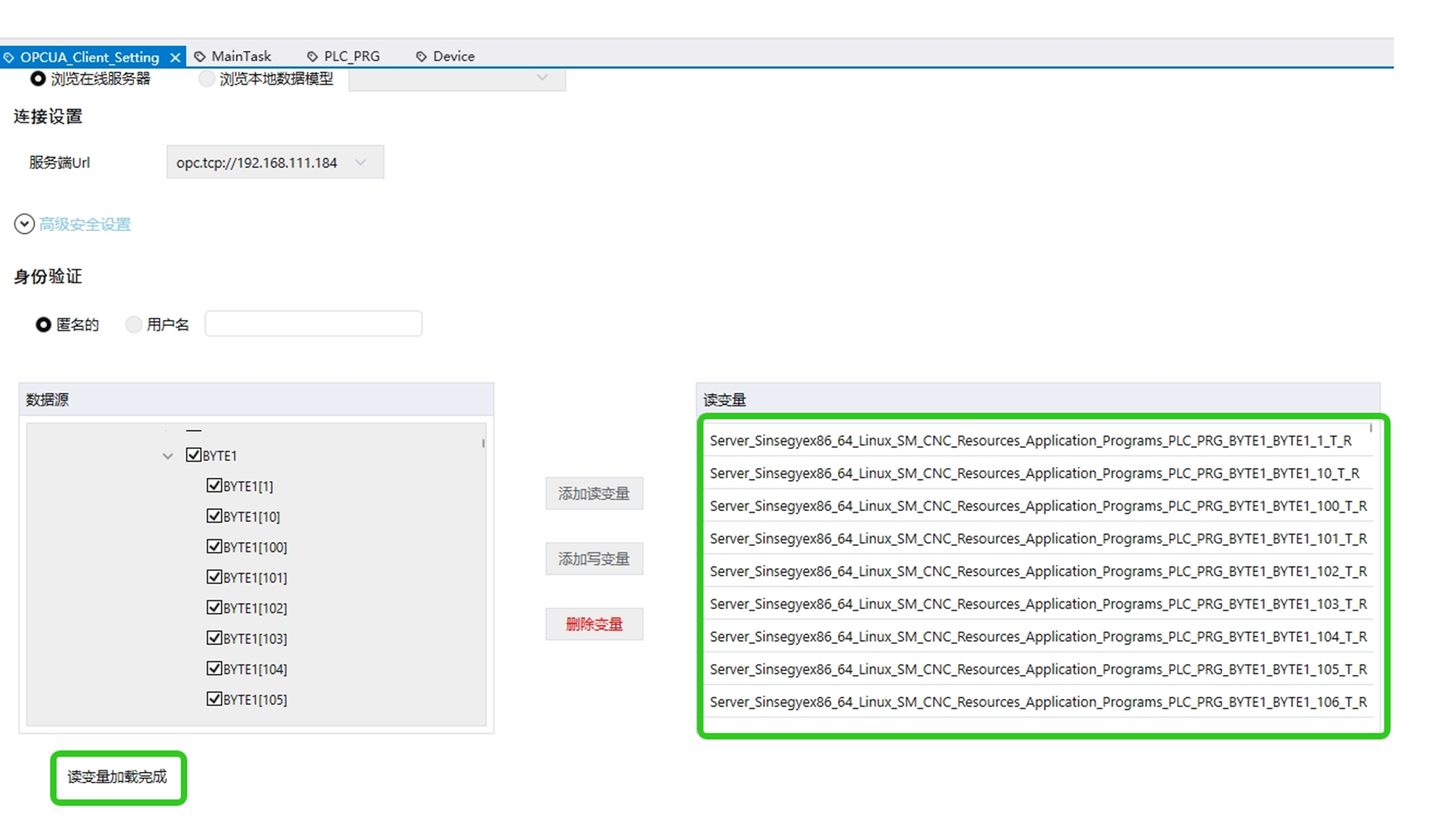
Task: Click the OPCUA_Client_Setting tab tag icon
Action: pos(9,58)
